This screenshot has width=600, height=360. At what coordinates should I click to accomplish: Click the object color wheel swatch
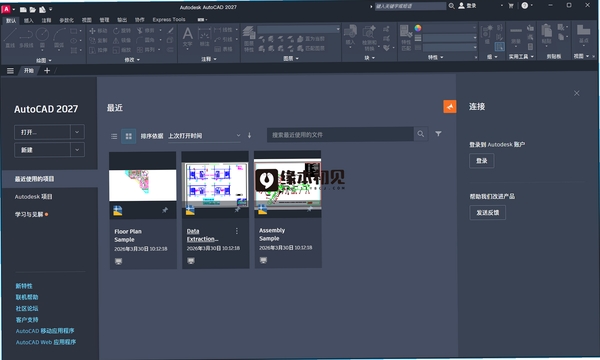pyautogui.click(x=418, y=28)
